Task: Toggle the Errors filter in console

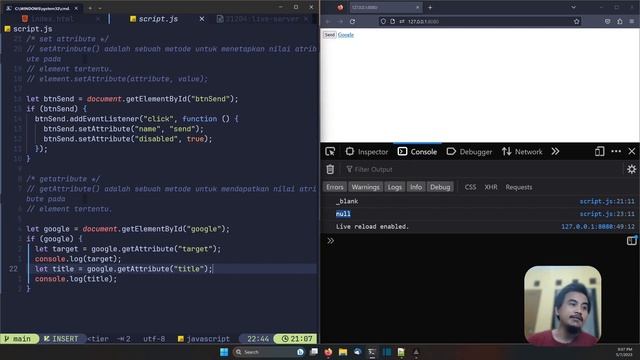Action: (x=335, y=187)
